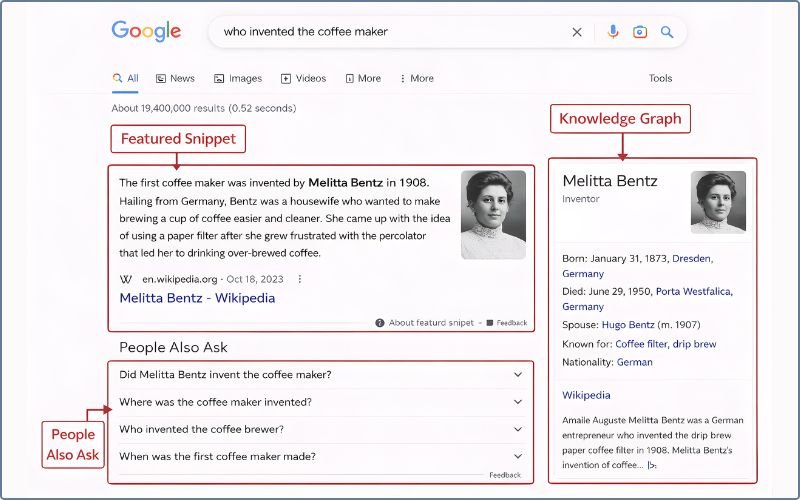Viewport: 800px width, 500px height.
Task: Submit search with the magnifying glass icon
Action: (667, 32)
